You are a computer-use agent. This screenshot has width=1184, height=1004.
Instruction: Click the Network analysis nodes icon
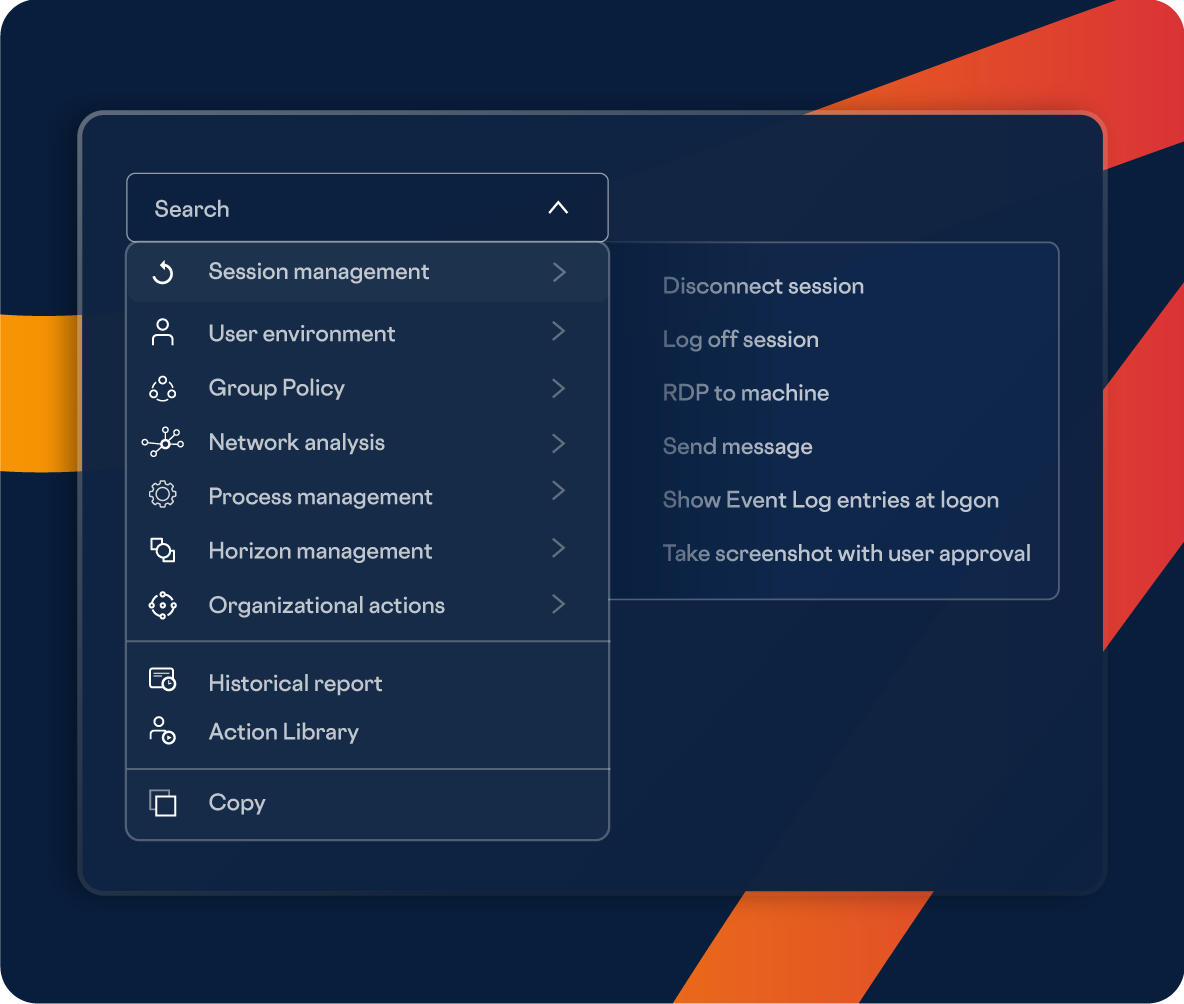pos(162,442)
